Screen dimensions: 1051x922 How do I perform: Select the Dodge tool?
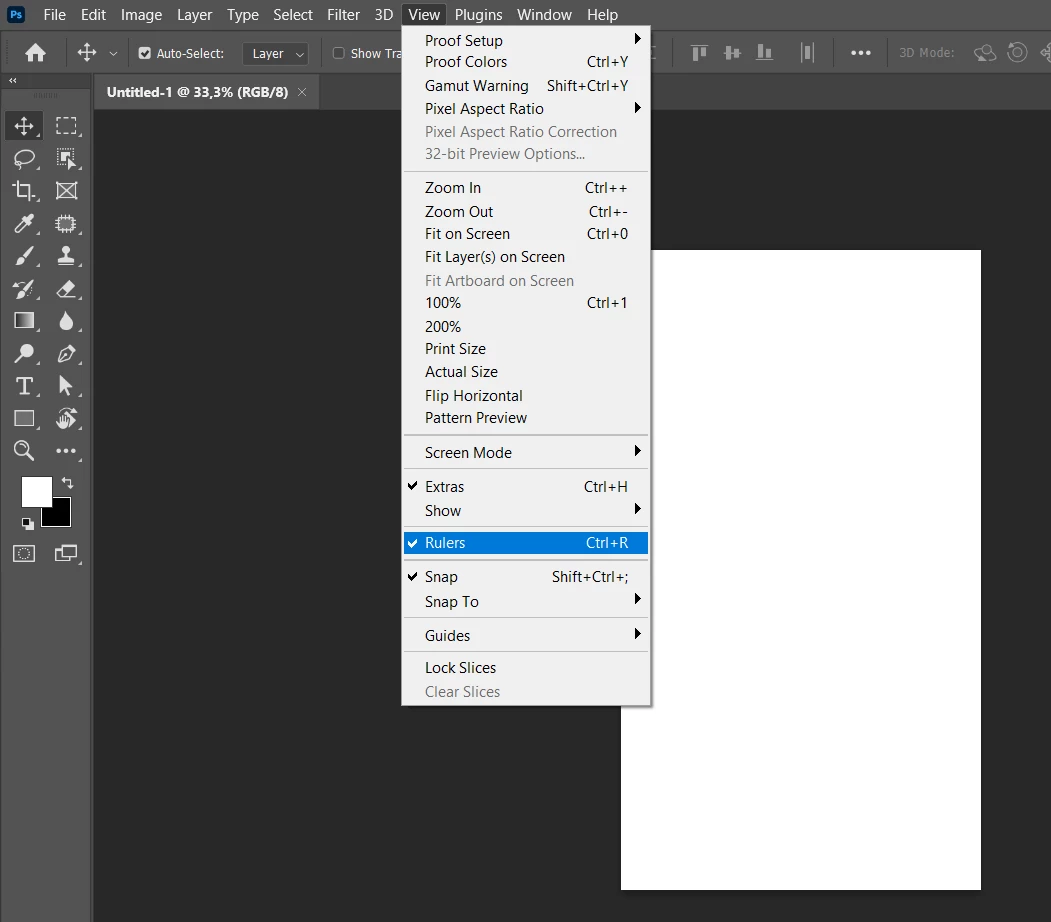24,353
